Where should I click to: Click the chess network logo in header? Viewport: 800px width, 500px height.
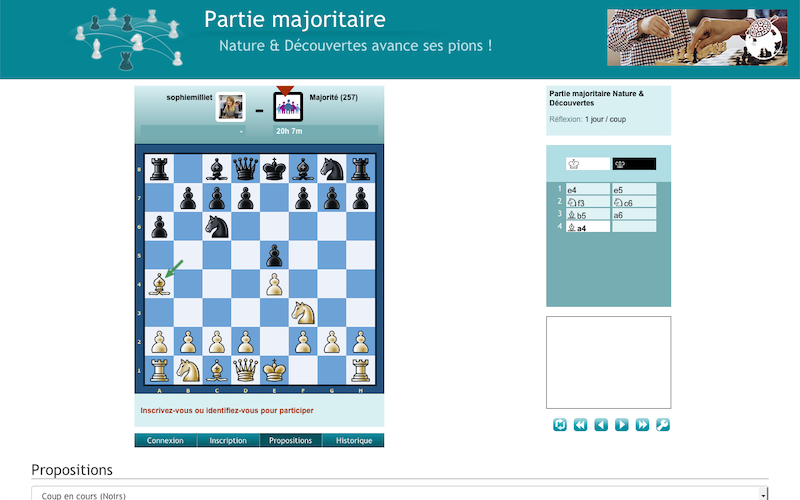click(x=126, y=39)
